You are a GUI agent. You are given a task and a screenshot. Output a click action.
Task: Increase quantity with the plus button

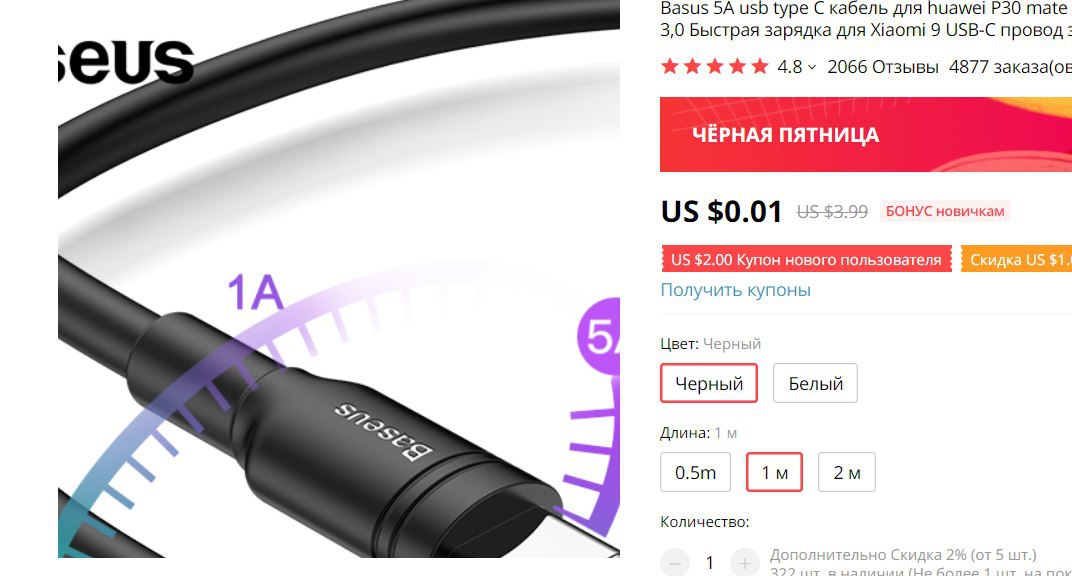point(745,563)
